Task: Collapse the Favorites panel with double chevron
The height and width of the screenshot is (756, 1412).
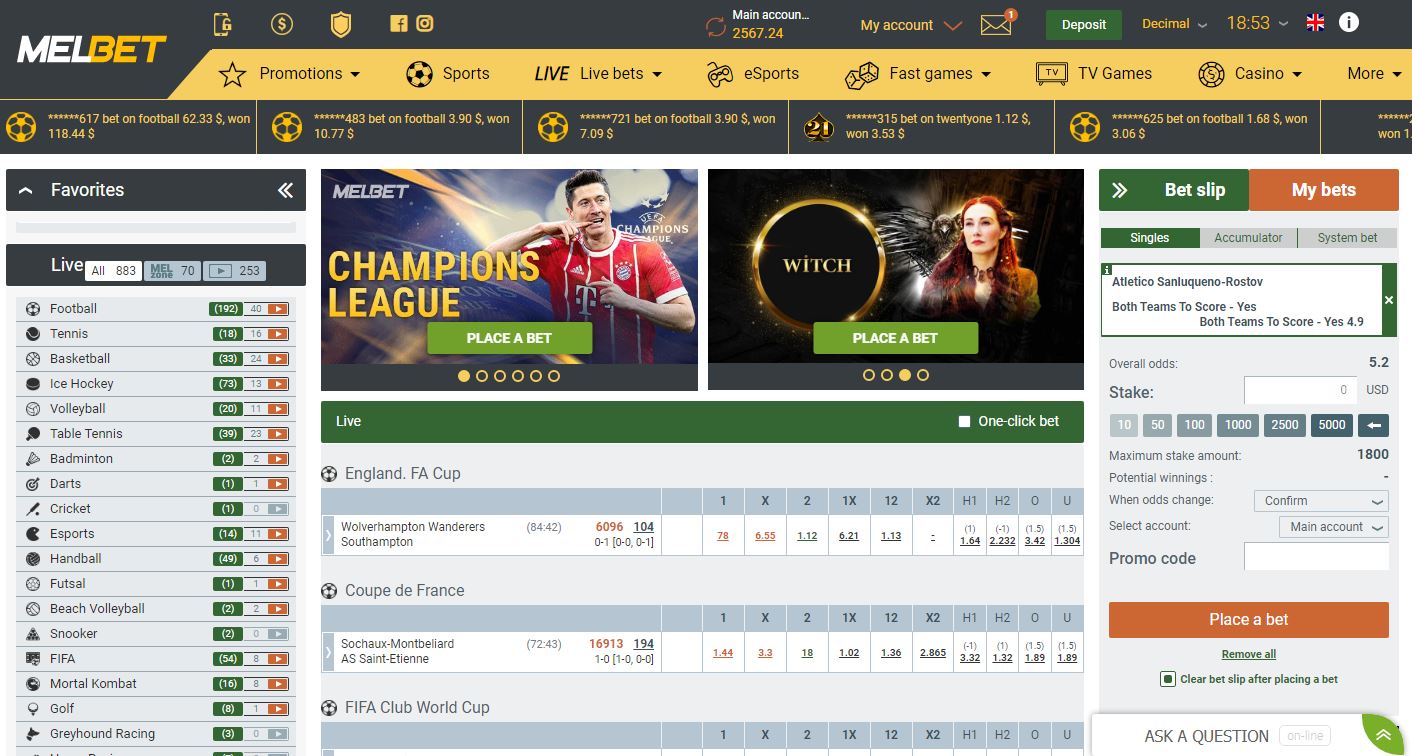Action: tap(285, 190)
